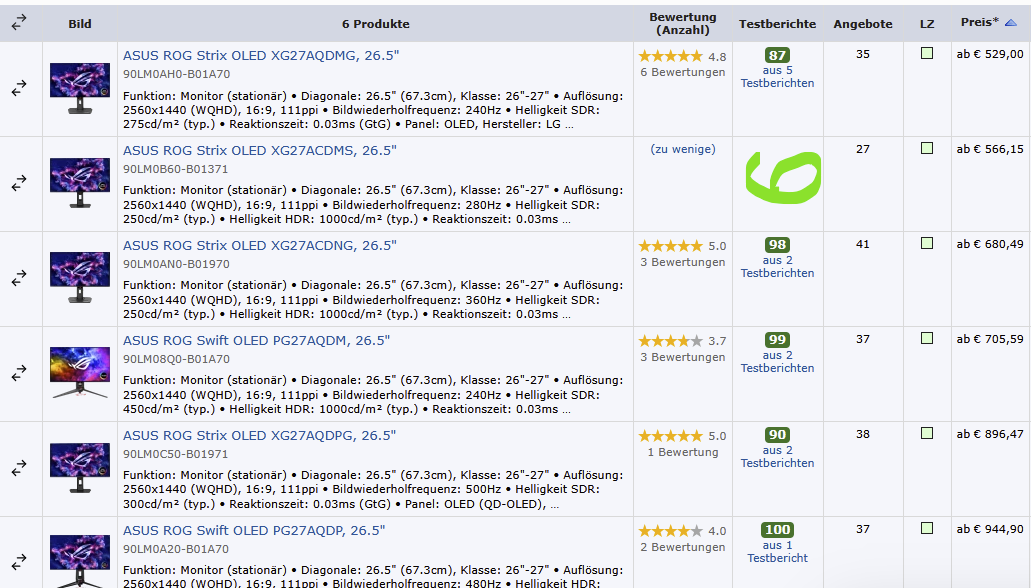Image resolution: width=1031 pixels, height=588 pixels.
Task: Click the offers count 41
Action: pyautogui.click(x=863, y=244)
